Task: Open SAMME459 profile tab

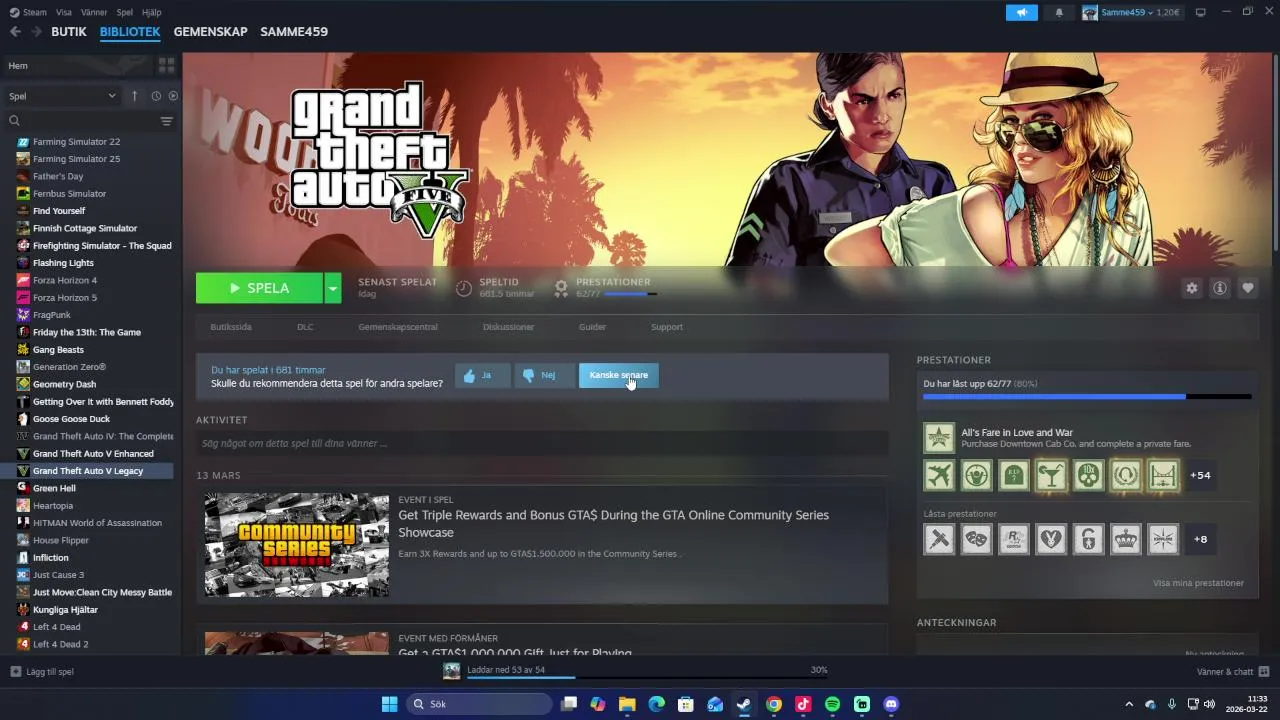Action: [294, 32]
